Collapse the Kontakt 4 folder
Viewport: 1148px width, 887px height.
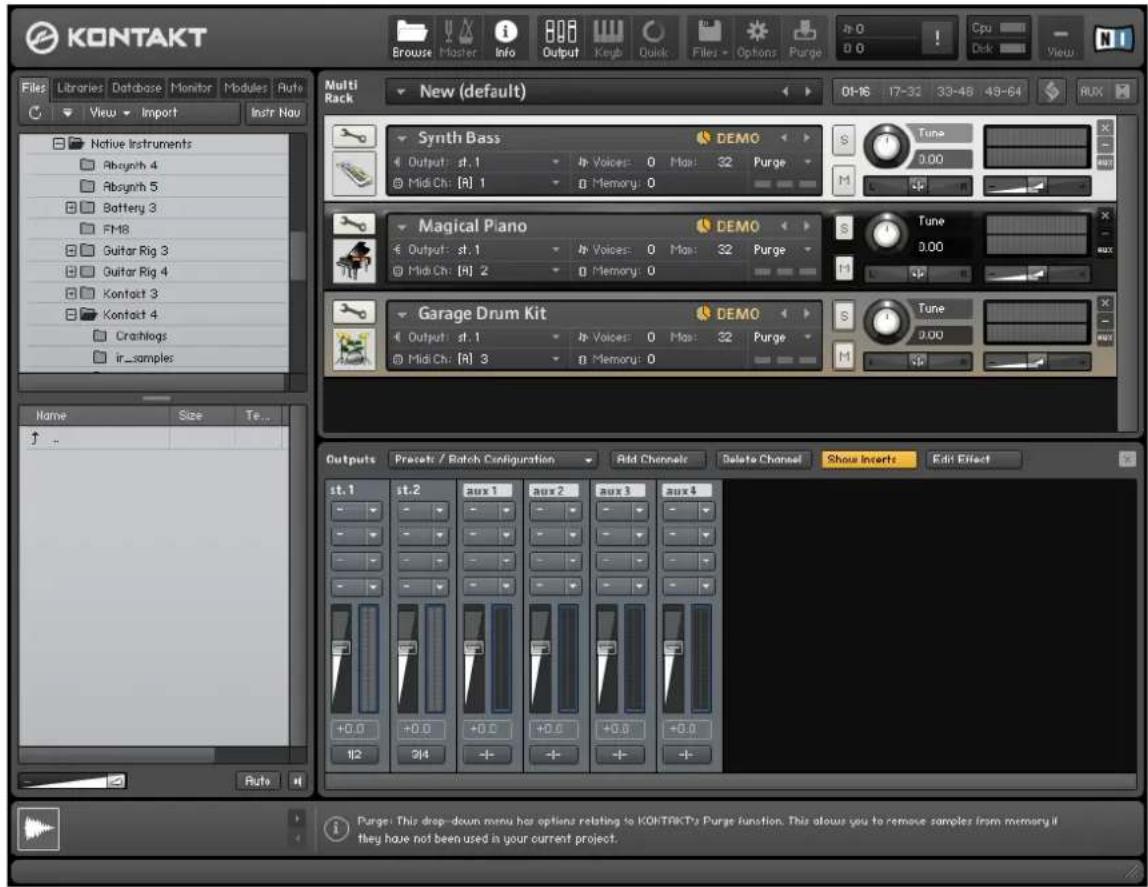[x=71, y=315]
